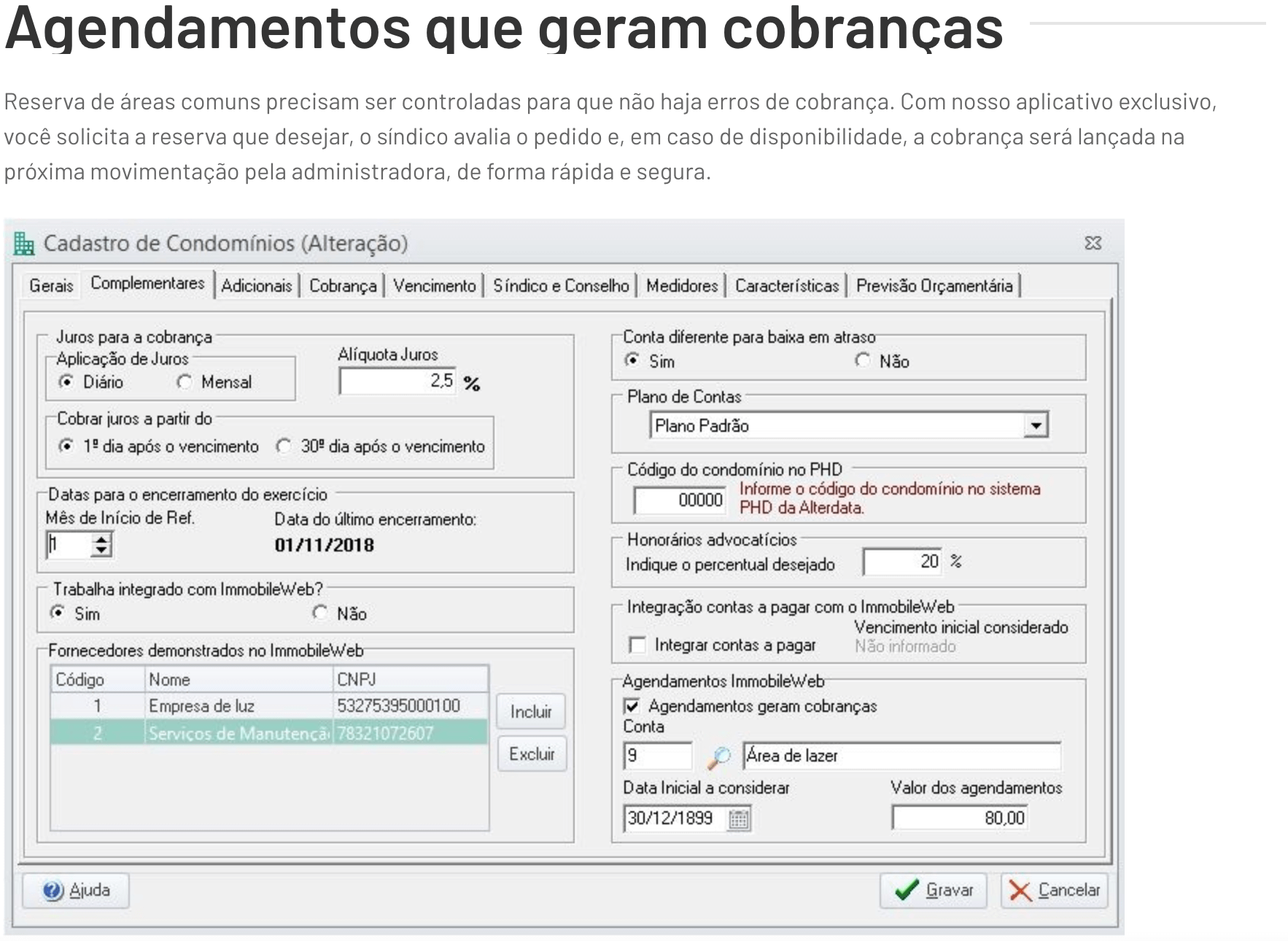Click the Alíquota Juros field with 2,5
The height and width of the screenshot is (941, 1288).
(x=397, y=381)
